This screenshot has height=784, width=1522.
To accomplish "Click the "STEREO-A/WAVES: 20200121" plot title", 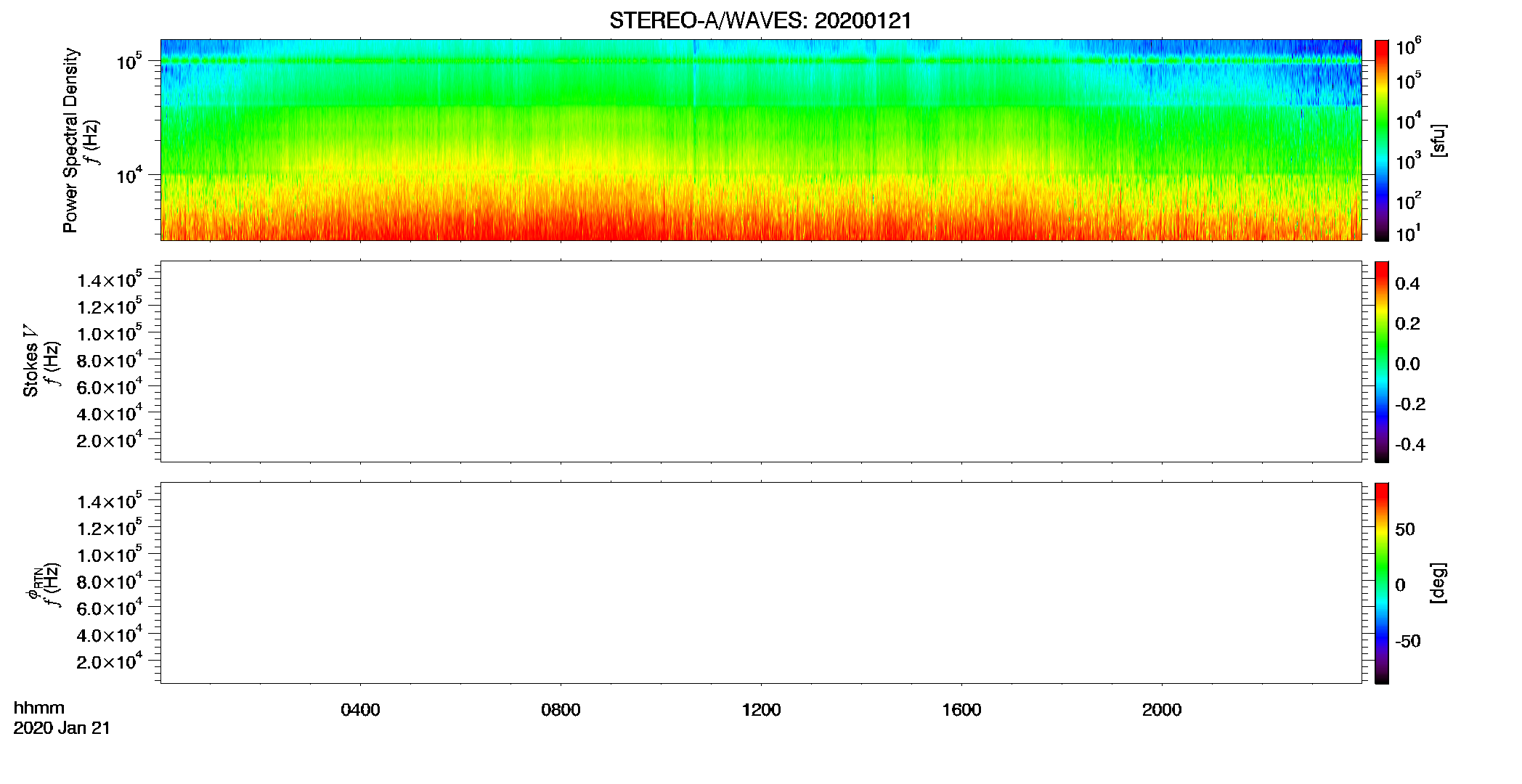I will 760,21.
